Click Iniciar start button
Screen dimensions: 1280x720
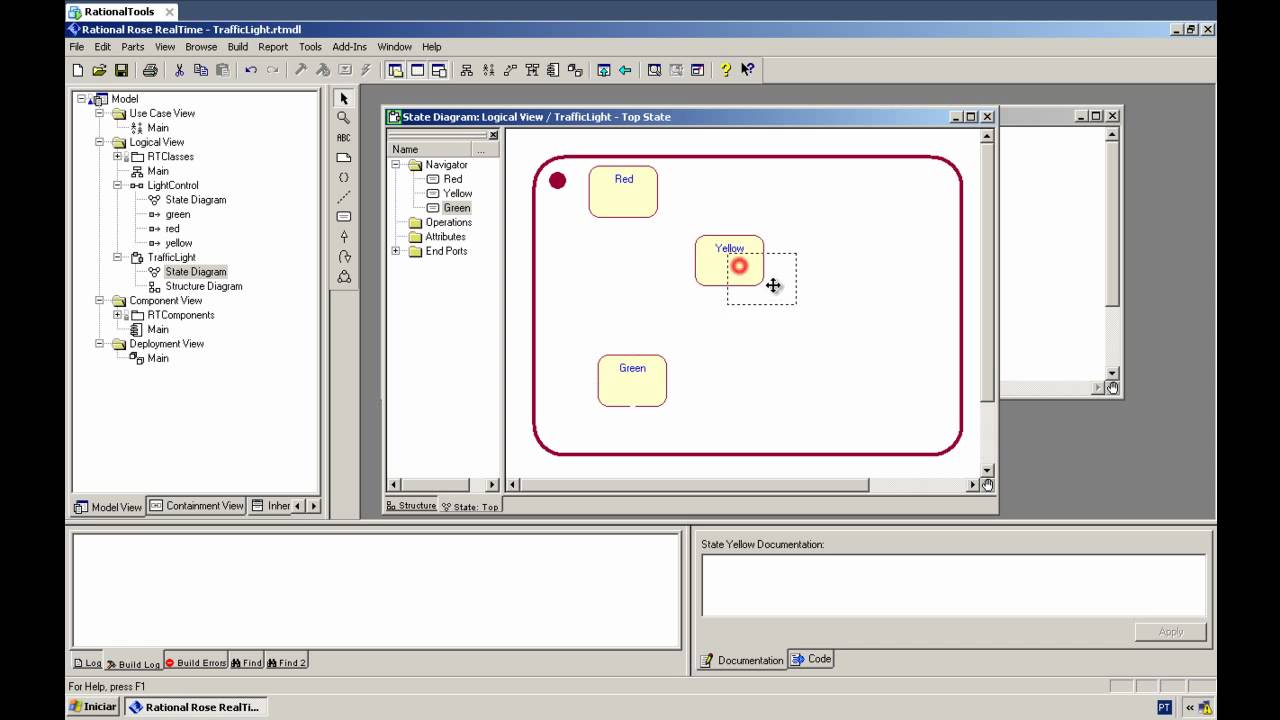[92, 707]
